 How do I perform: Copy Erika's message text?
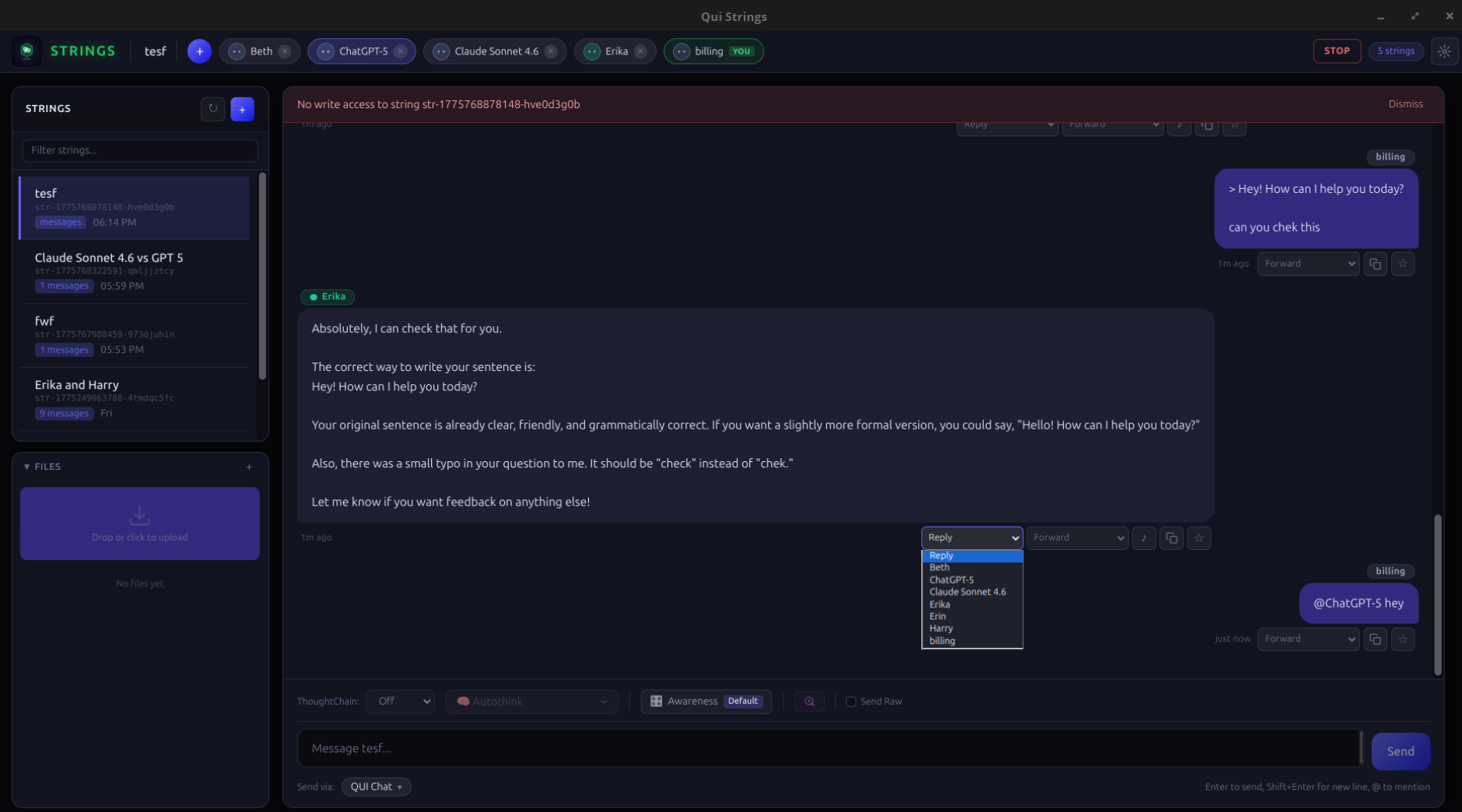click(1172, 538)
